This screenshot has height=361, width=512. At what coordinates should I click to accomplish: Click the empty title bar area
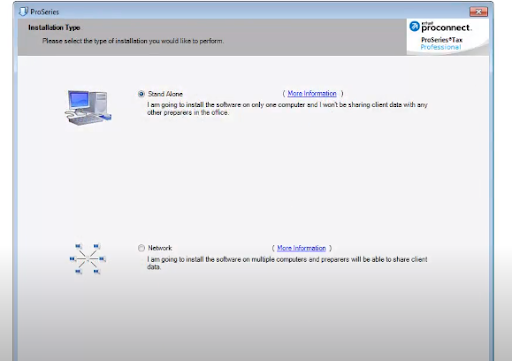[263, 12]
